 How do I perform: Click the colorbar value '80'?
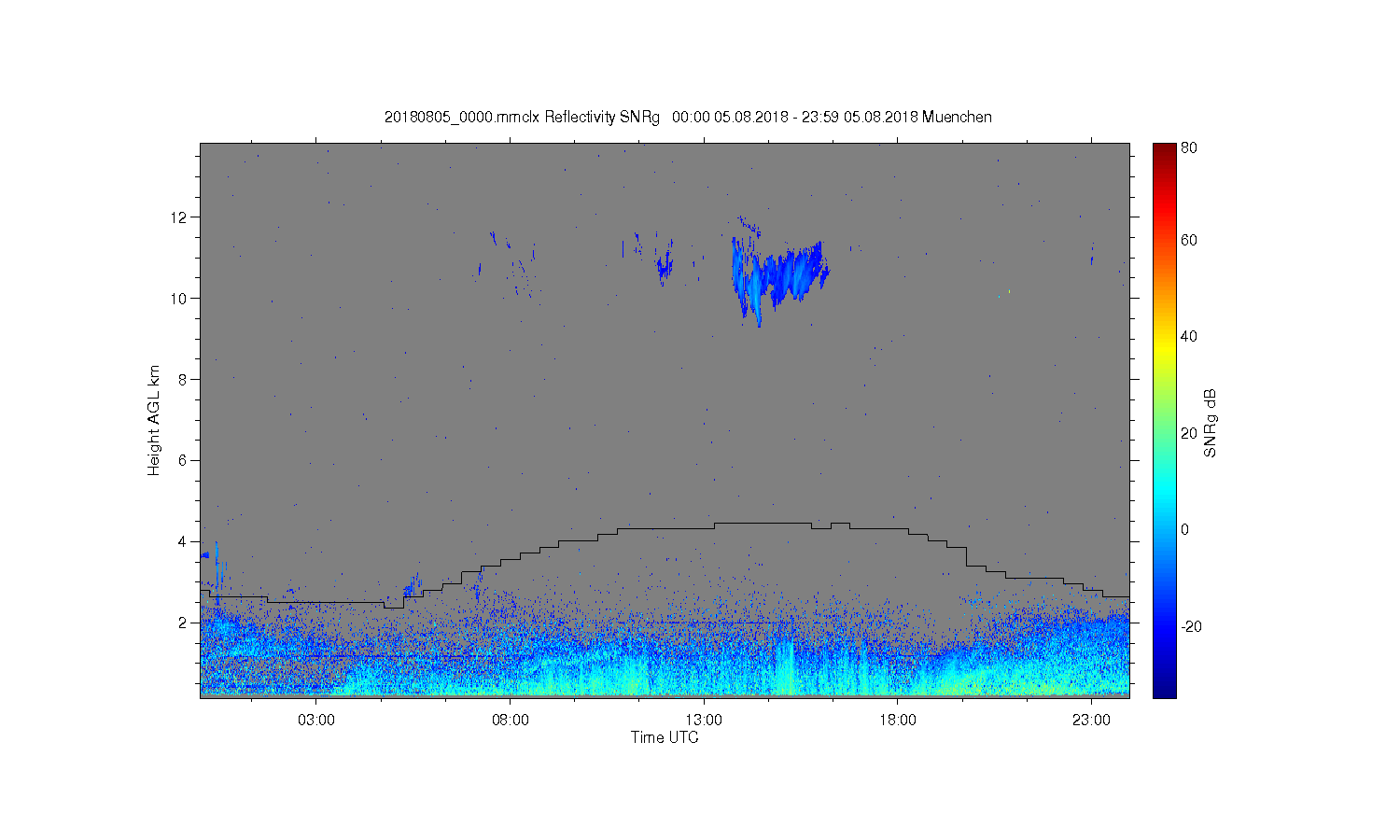(1189, 147)
